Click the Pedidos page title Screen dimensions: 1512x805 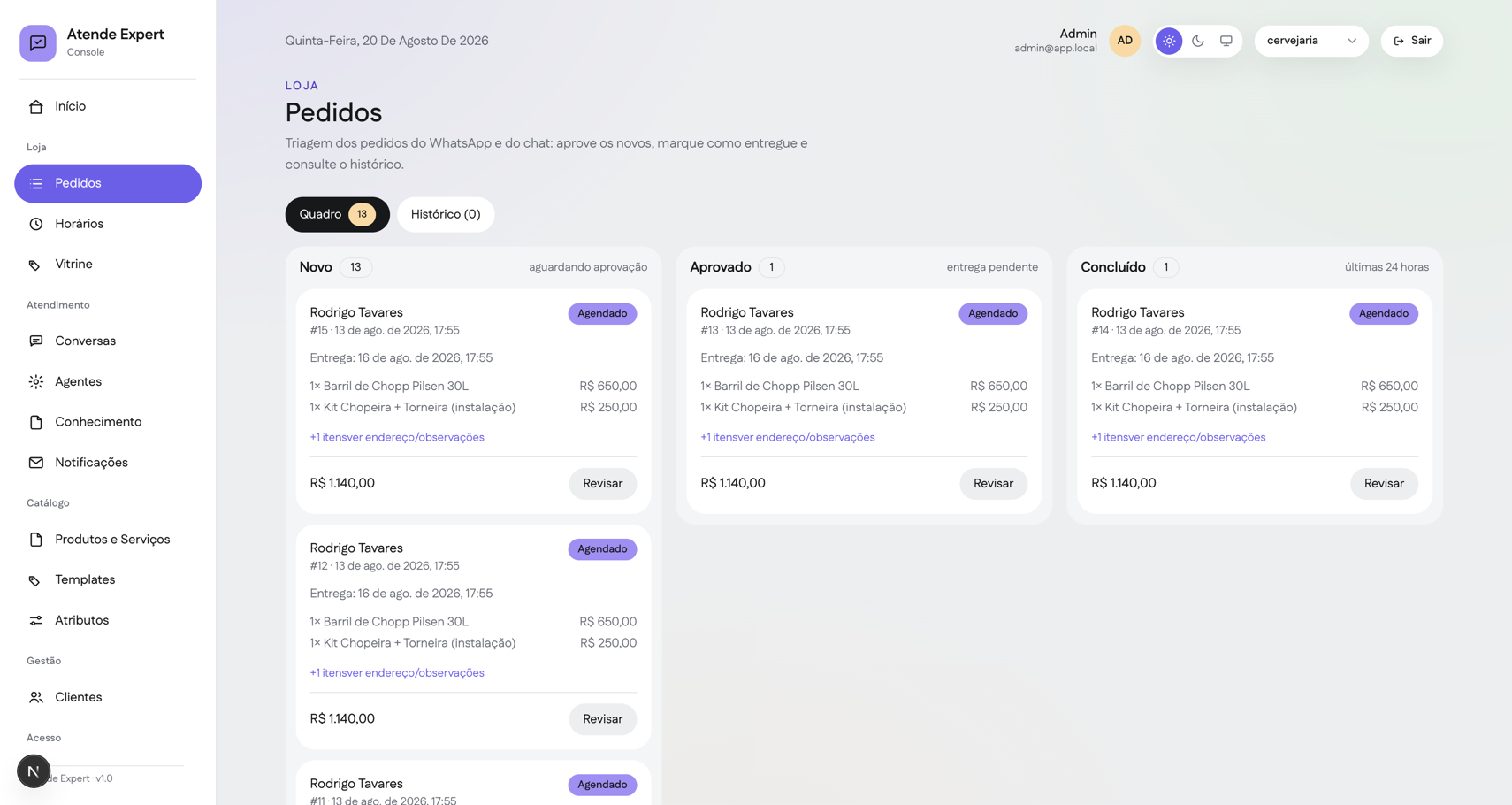[333, 112]
